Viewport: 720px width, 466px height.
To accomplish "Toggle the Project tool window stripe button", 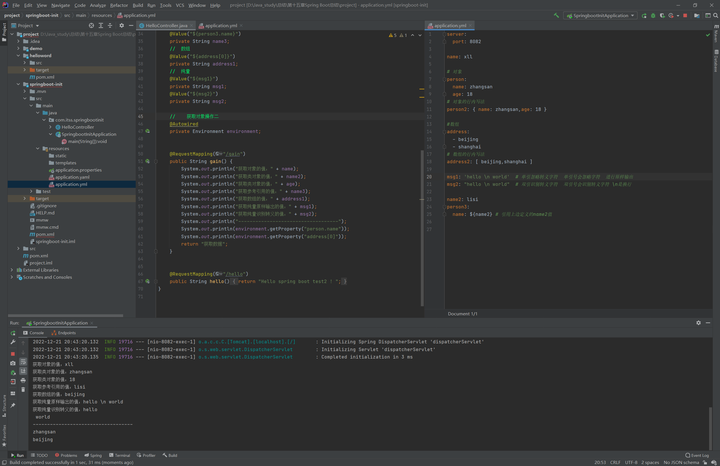I will click(4, 30).
